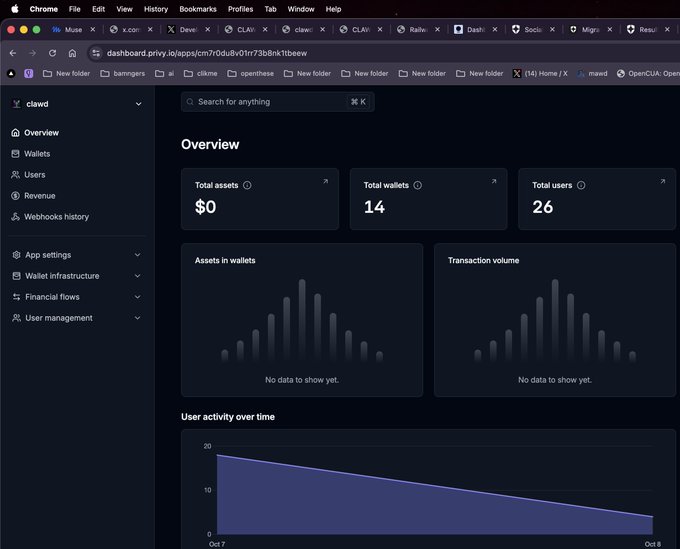This screenshot has height=549, width=680.
Task: Open the clikme bookmark folder
Action: coord(200,73)
